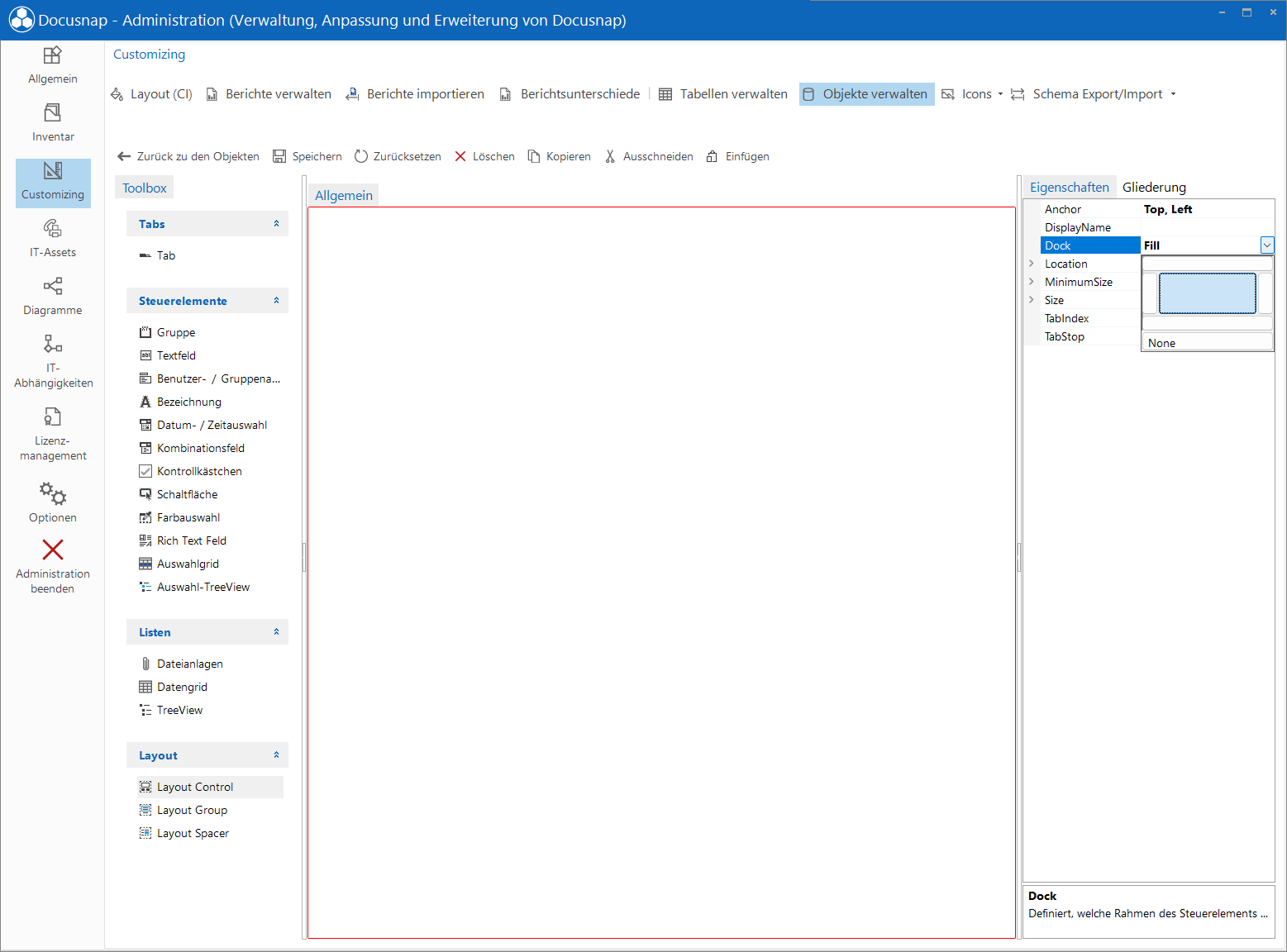Open IT-Assets in the sidebar
Viewport: 1287px width, 952px height.
52,239
